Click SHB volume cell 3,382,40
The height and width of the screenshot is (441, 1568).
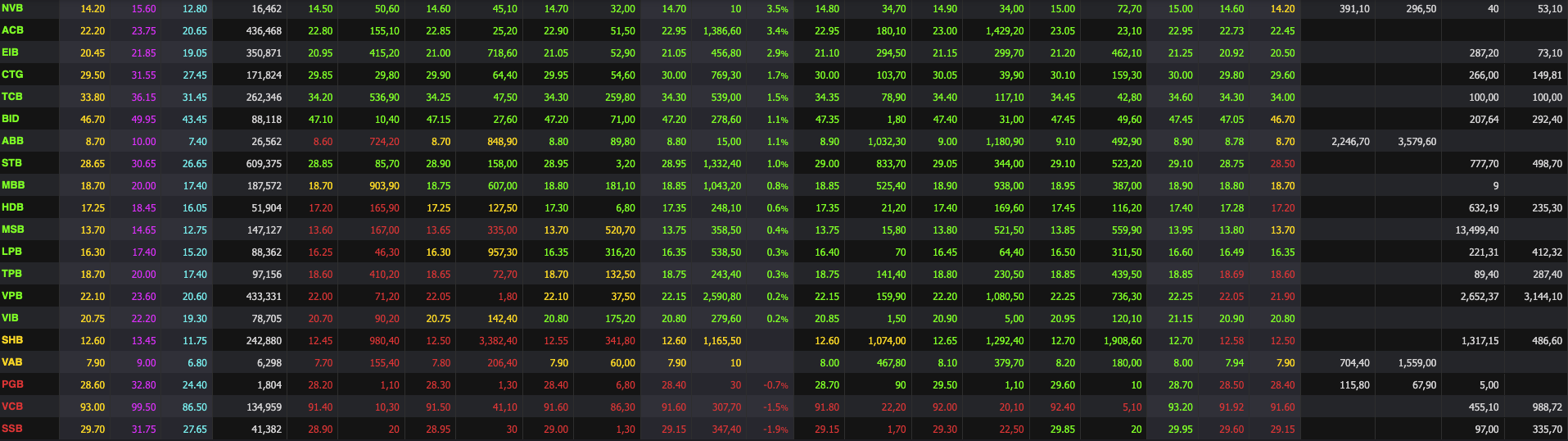(x=498, y=341)
